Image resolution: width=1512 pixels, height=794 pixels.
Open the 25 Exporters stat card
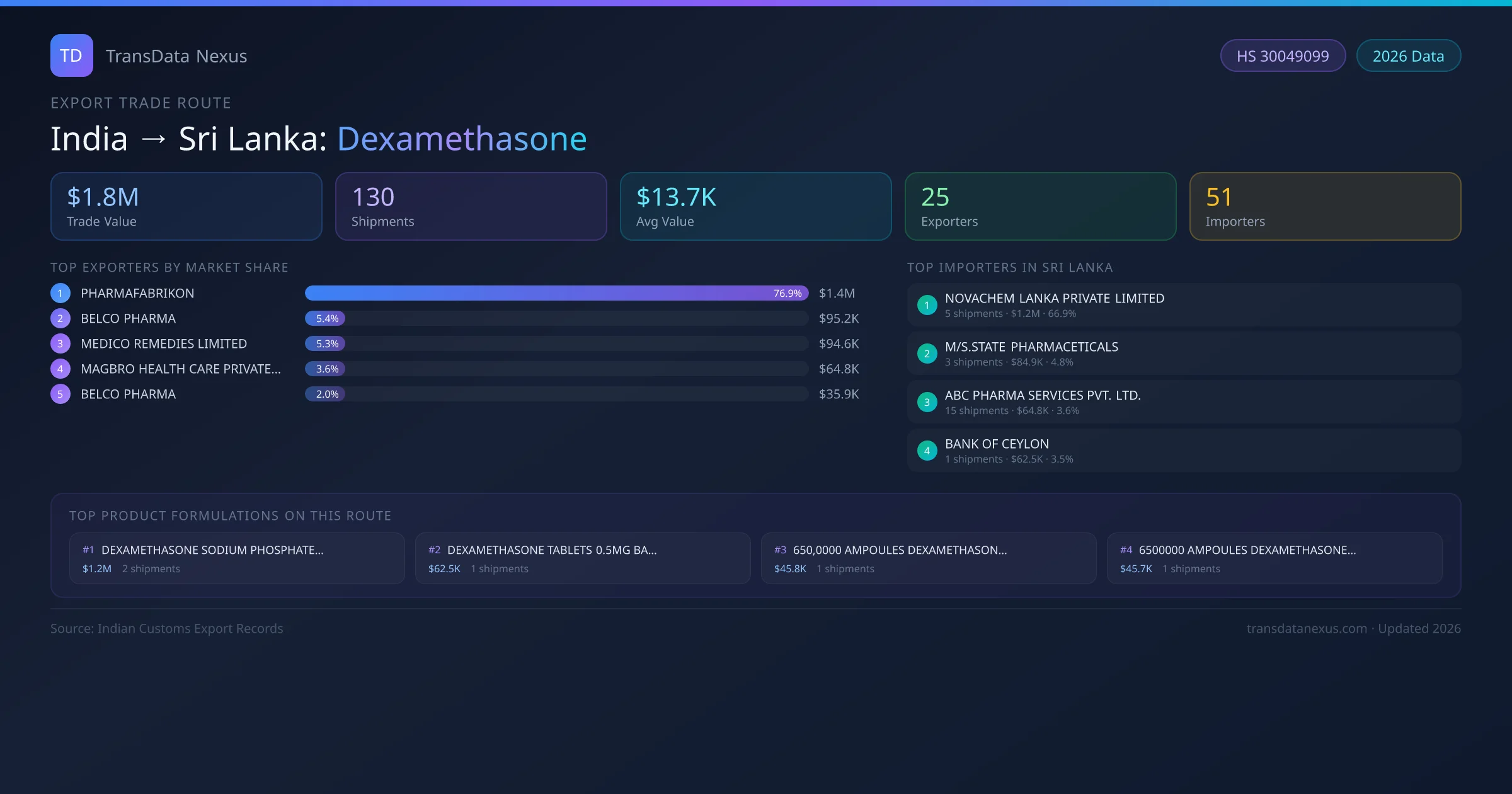click(x=1040, y=206)
